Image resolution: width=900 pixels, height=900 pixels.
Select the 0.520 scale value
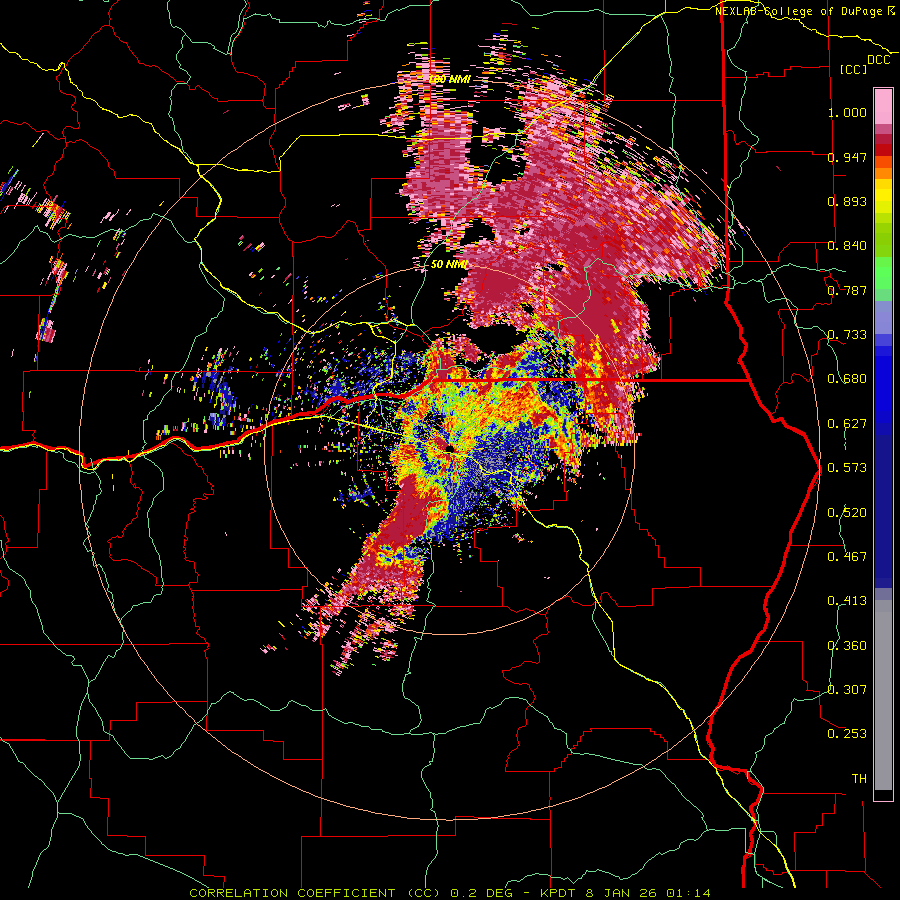(x=847, y=513)
